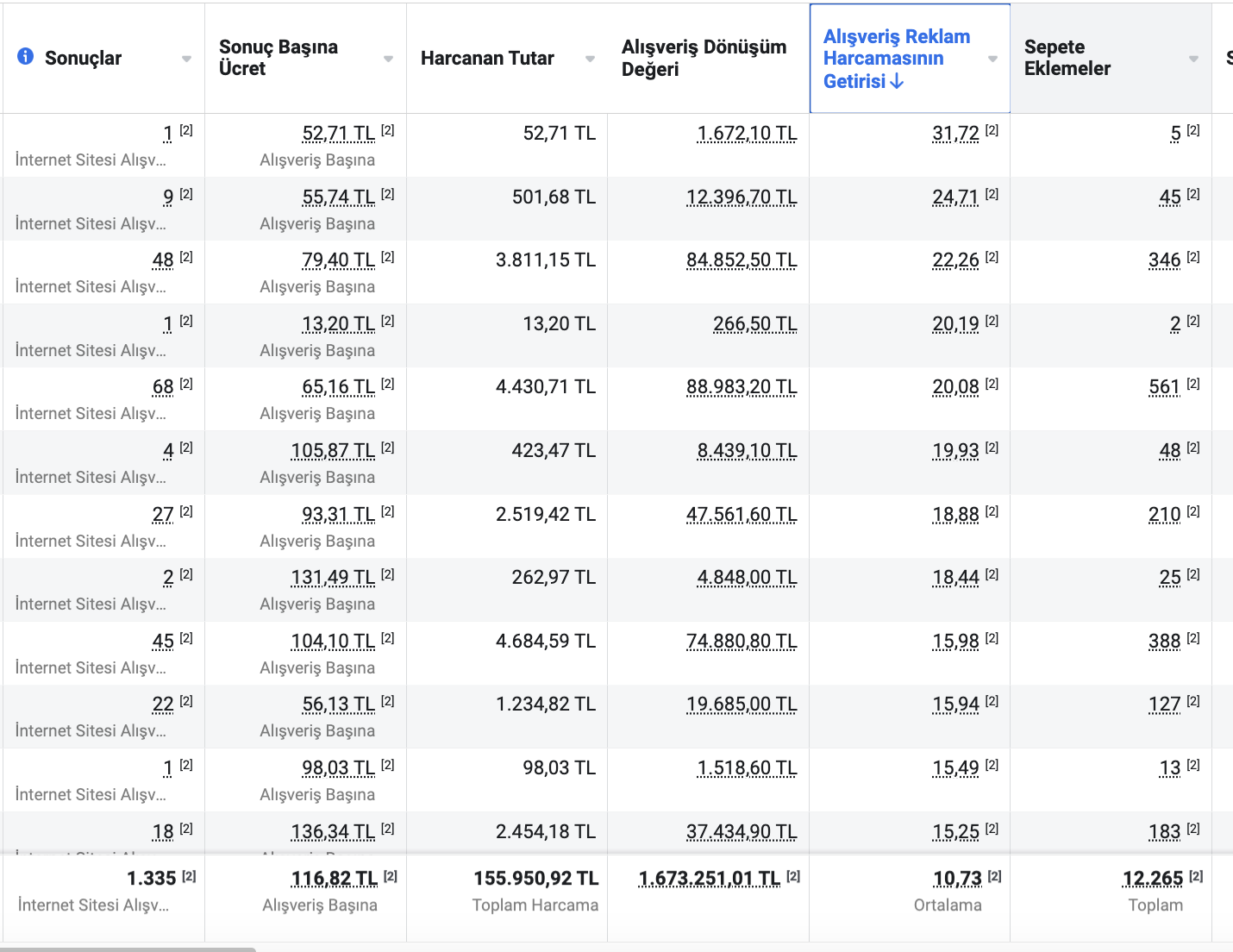Open the 79,40 TL cost per result
The width and height of the screenshot is (1233, 952).
(338, 260)
